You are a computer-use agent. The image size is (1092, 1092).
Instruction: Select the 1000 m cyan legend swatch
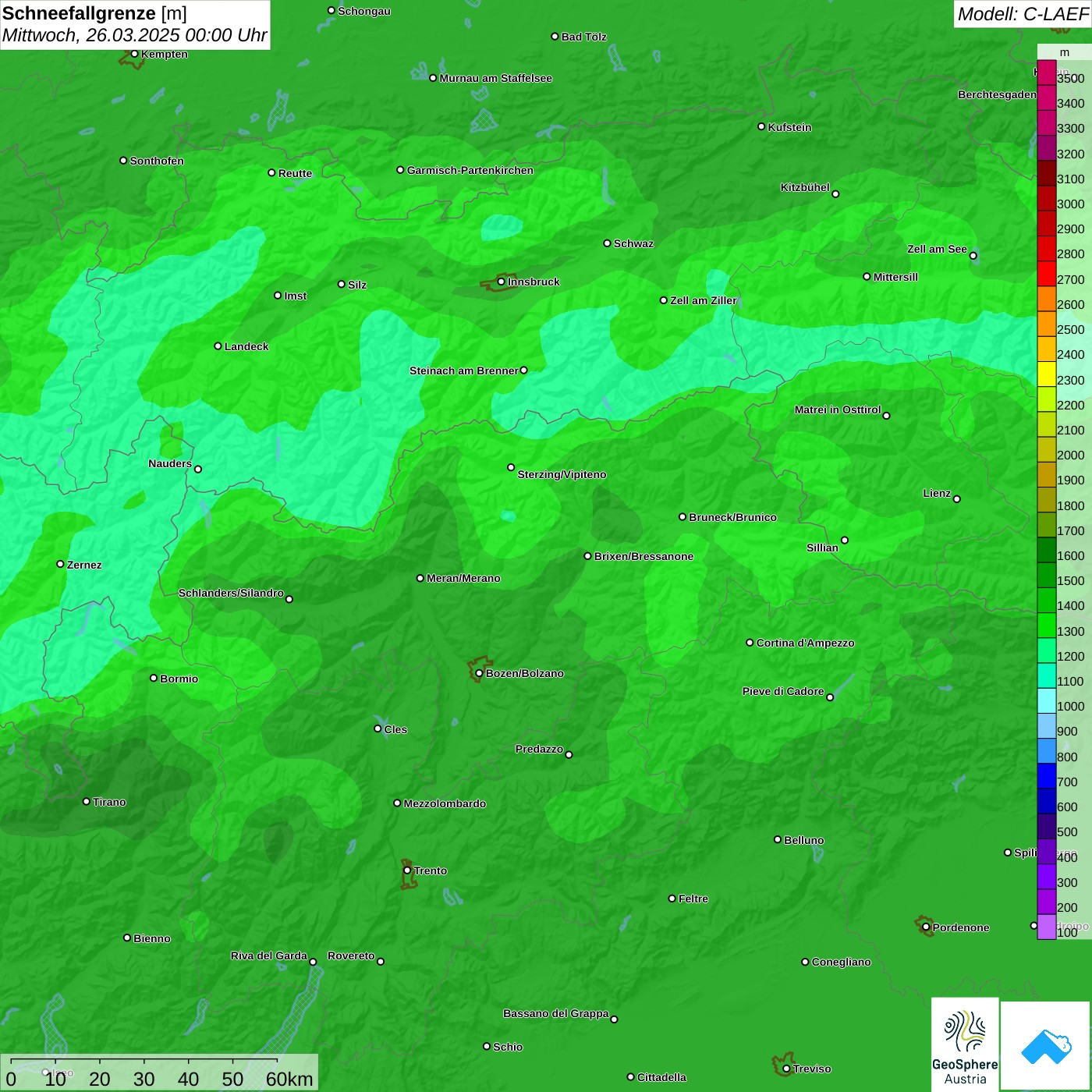[1046, 700]
